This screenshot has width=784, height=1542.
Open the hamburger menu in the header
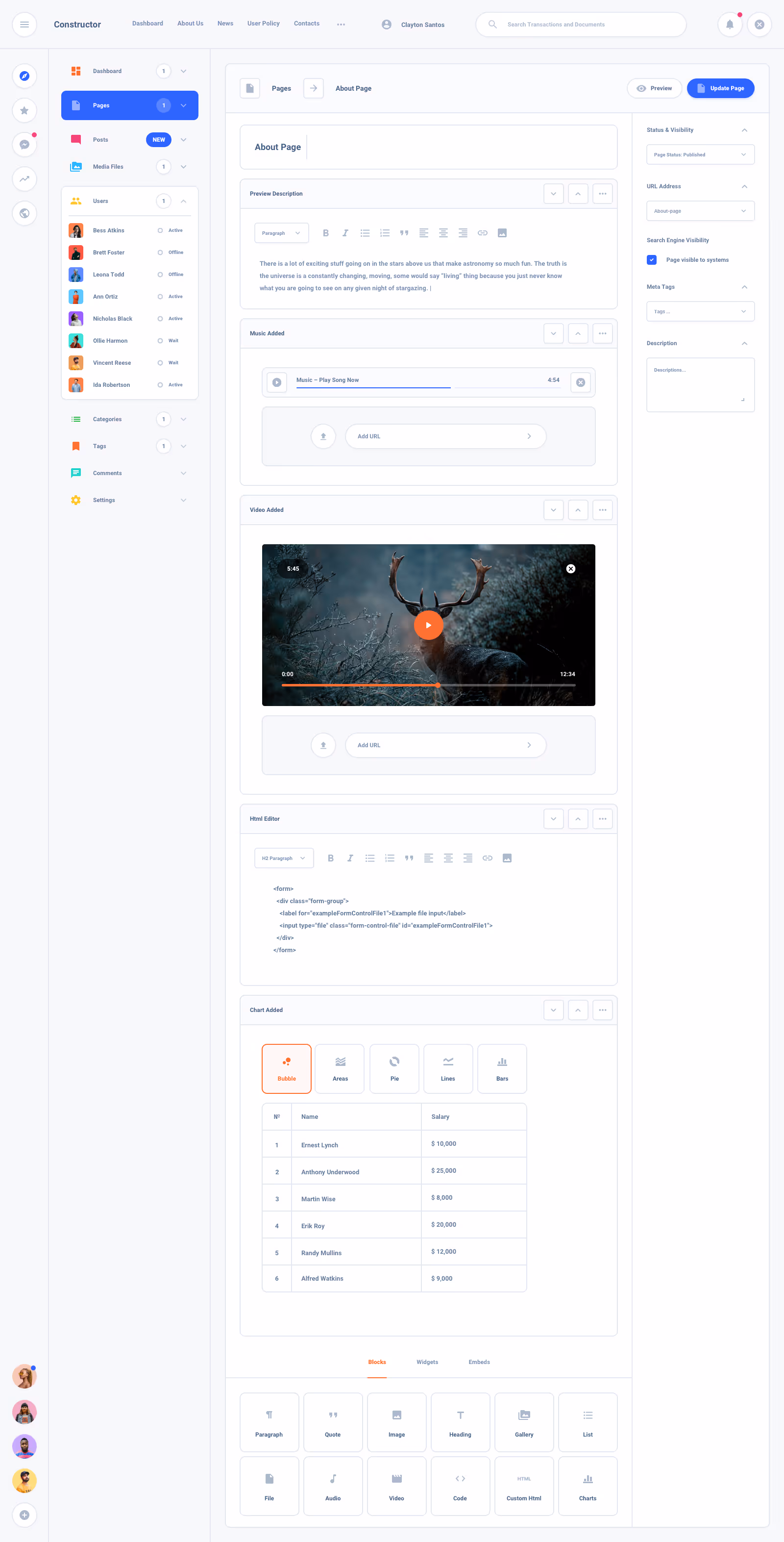tap(24, 25)
